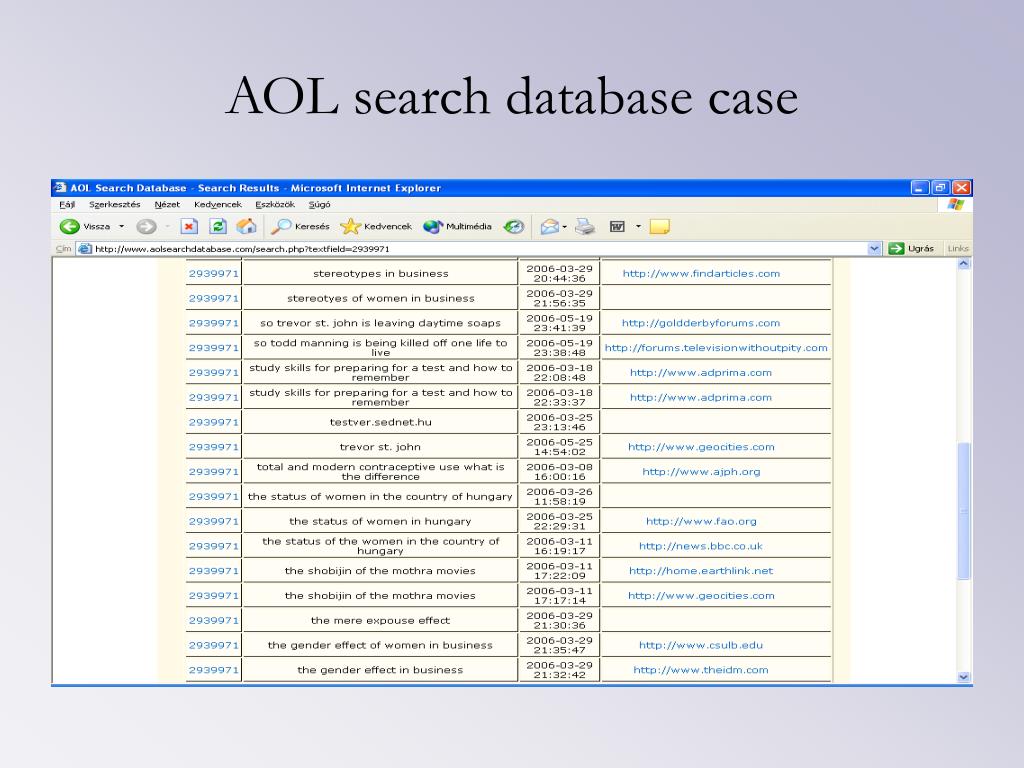Expand the Word edit icon dropdown arrow
The width and height of the screenshot is (1024, 768).
[638, 227]
